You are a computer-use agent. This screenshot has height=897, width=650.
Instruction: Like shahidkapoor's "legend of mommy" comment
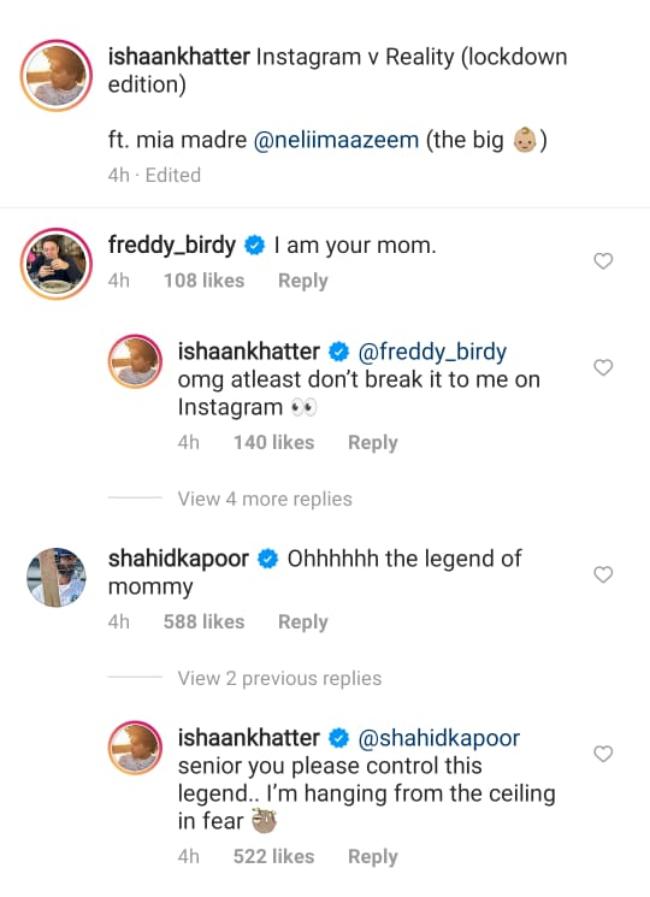pos(603,574)
